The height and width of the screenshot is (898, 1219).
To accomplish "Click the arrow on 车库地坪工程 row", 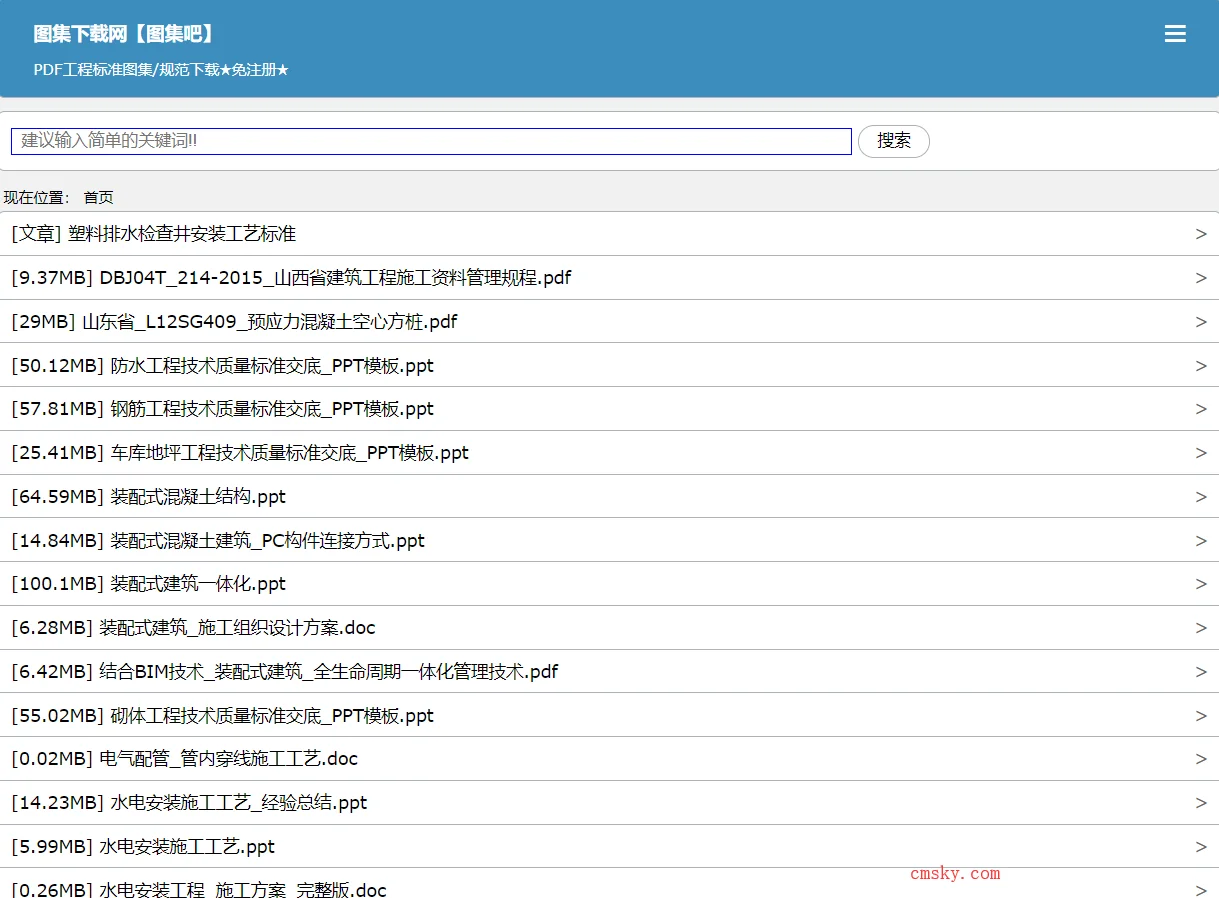I will tap(1201, 453).
